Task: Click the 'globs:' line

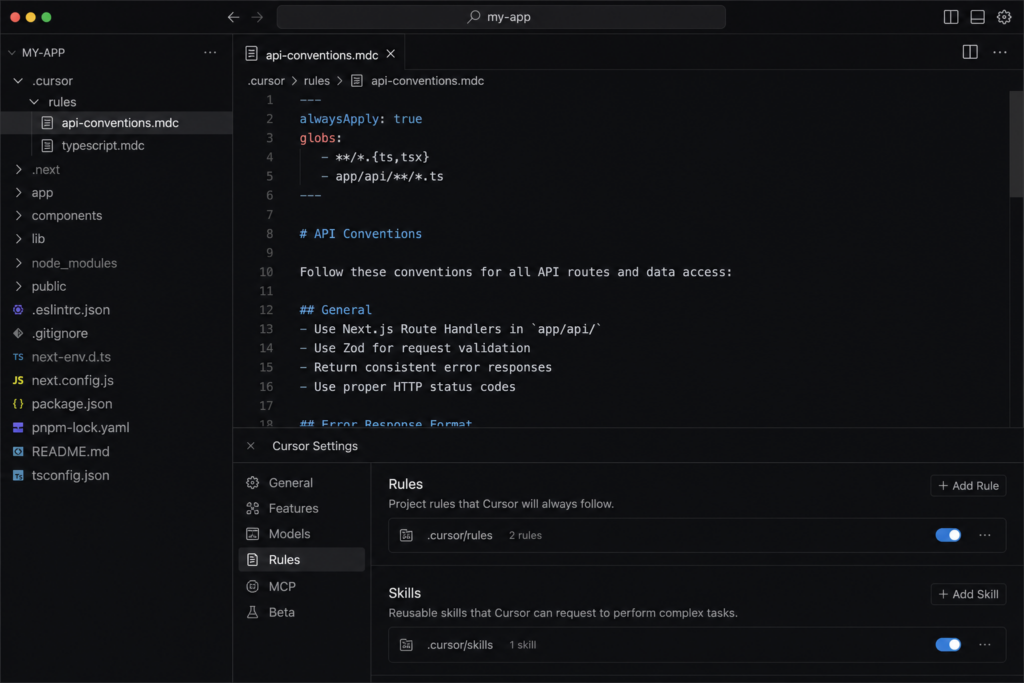Action: pos(321,138)
